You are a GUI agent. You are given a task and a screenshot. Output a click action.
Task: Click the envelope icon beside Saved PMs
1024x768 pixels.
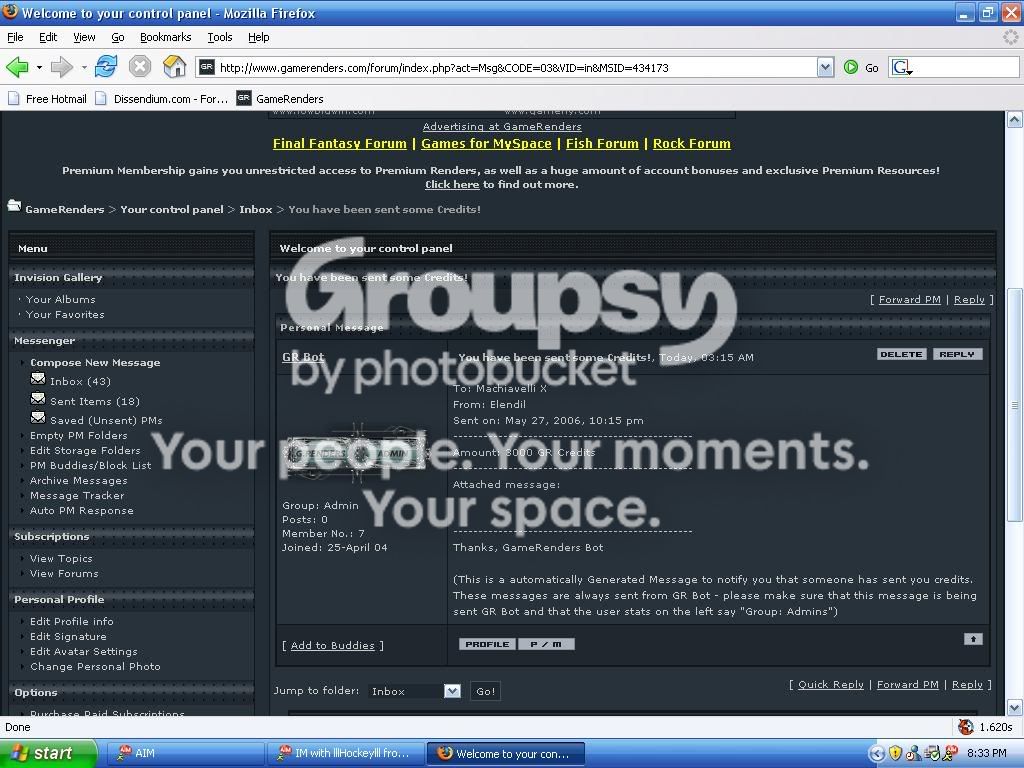(38, 417)
